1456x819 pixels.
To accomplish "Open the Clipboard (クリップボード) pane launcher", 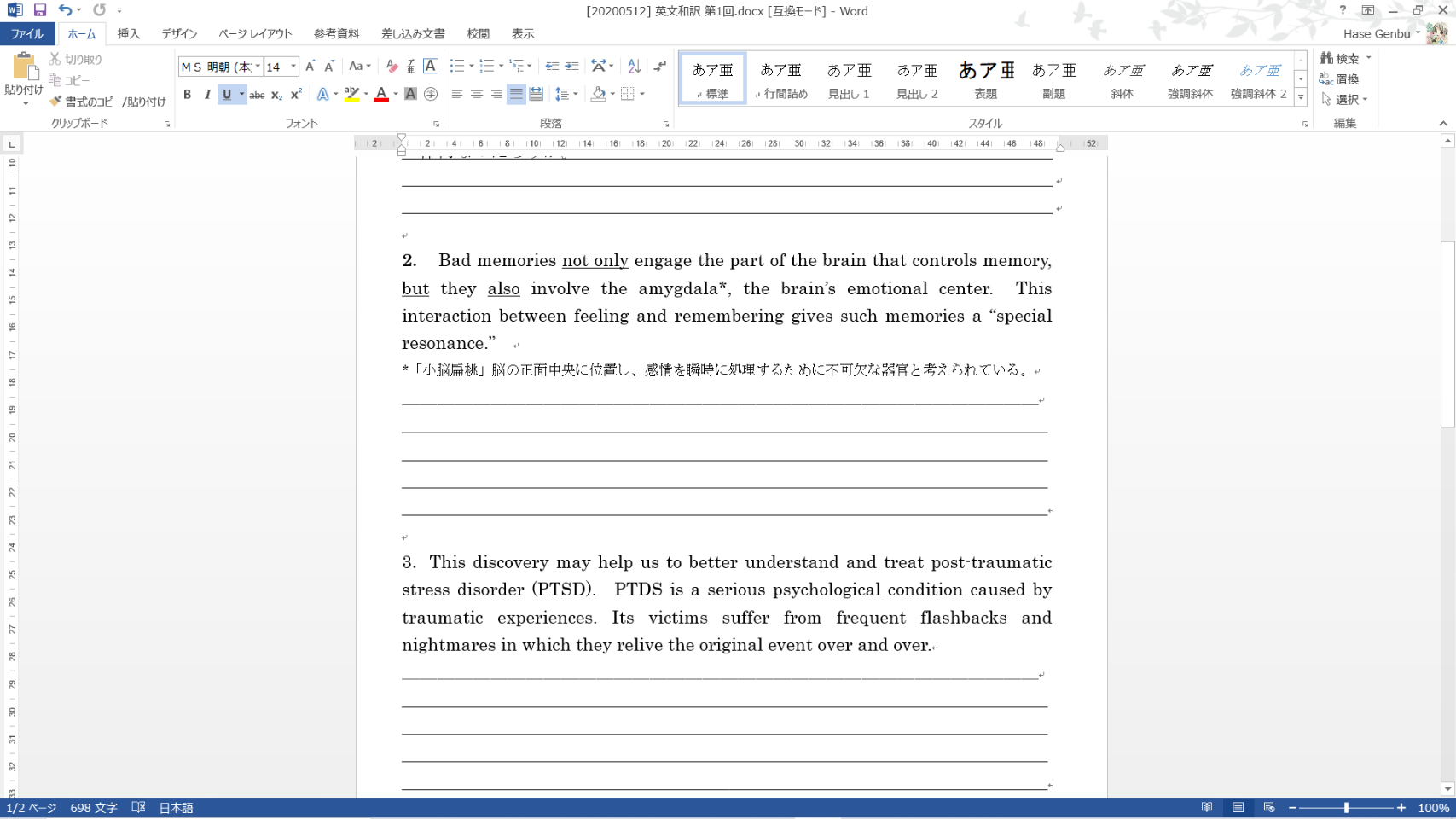I will [x=167, y=125].
